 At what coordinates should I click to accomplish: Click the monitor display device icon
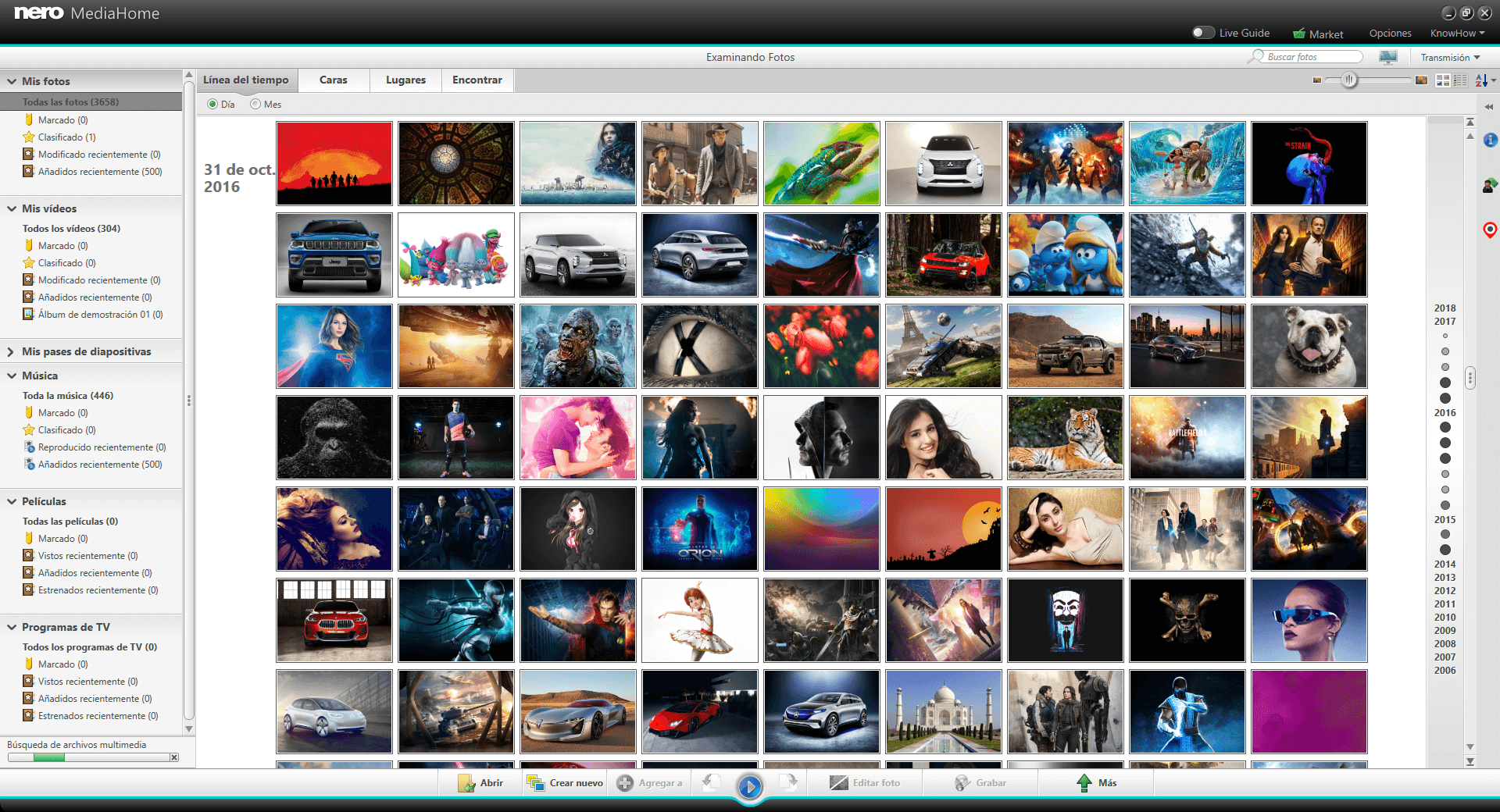(1388, 57)
